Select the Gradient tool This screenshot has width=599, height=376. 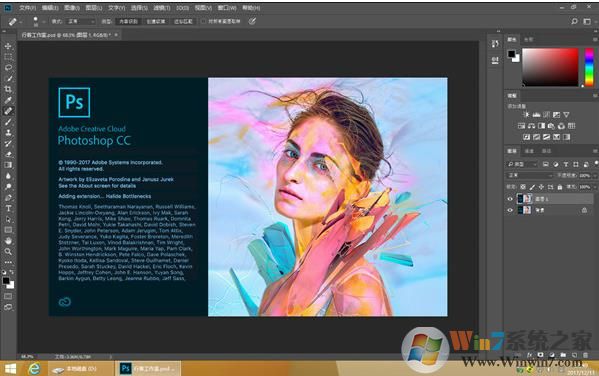8,165
